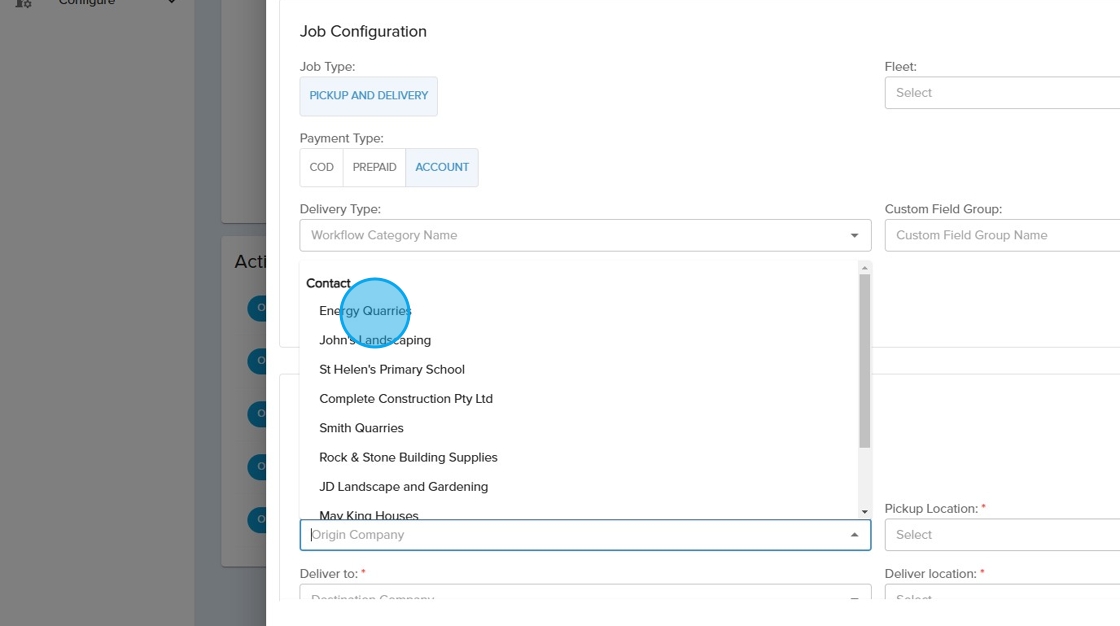
Task: Click the Pickup and Delivery job type
Action: pos(368,96)
